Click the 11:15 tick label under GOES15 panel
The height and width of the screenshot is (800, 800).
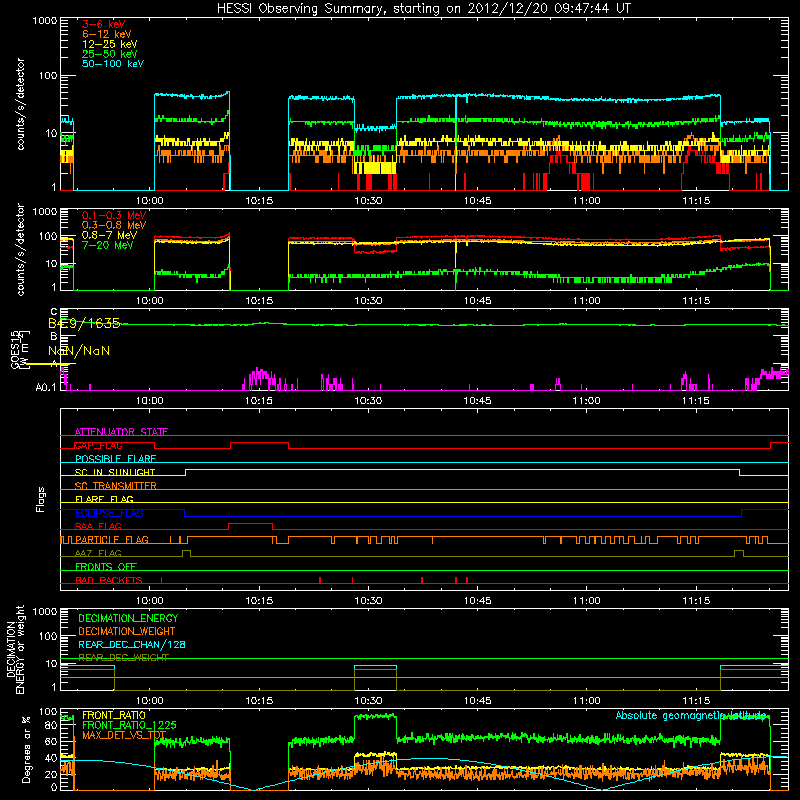click(696, 401)
